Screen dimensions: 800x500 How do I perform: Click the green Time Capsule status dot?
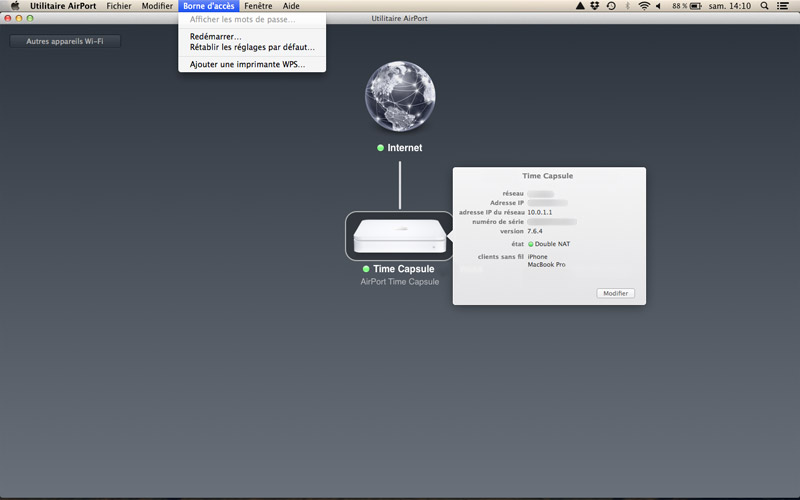366,269
